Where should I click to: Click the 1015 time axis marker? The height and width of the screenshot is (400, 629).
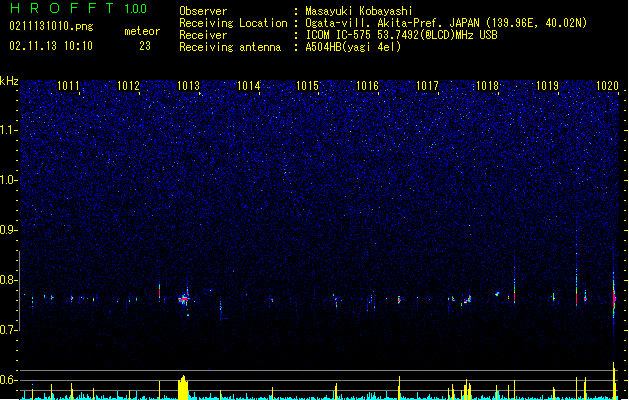(307, 86)
